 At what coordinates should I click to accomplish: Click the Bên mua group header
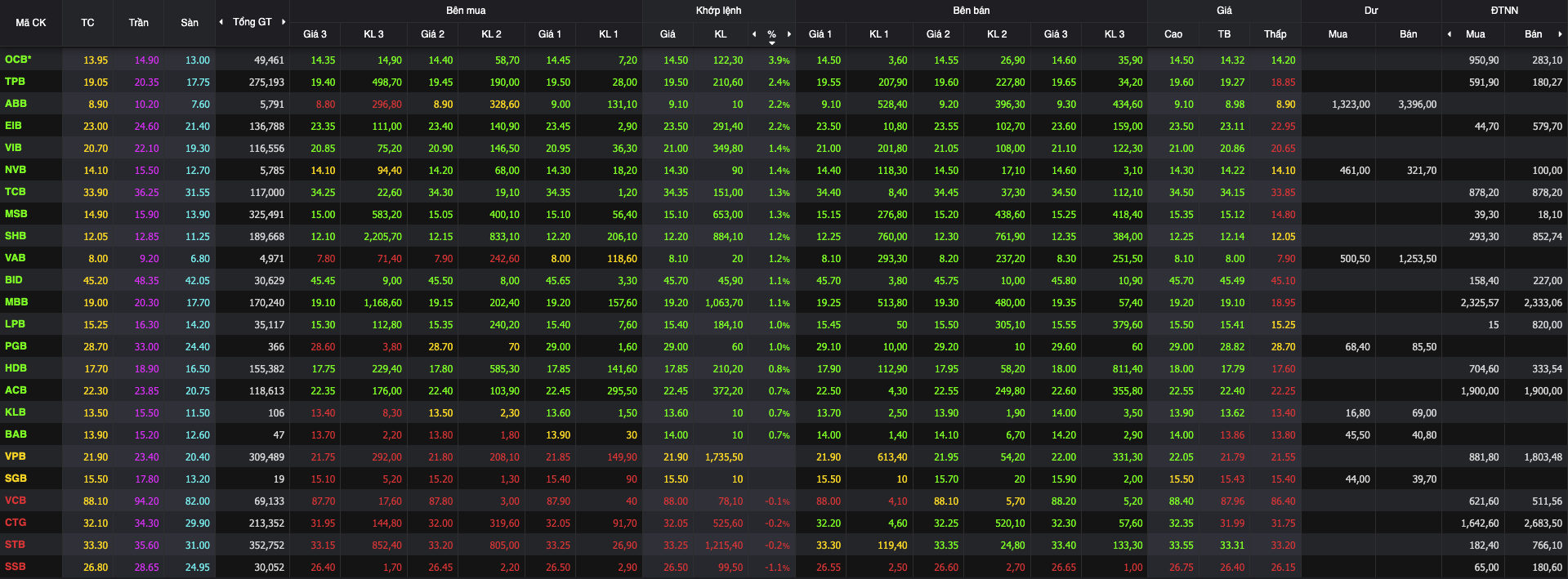pos(466,11)
